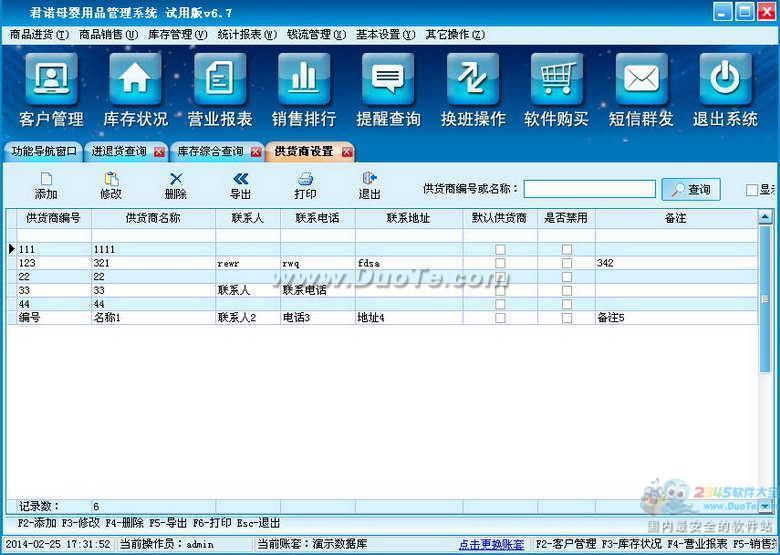Viewport: 780px width, 555px height.
Task: Click the 添加 add supplier toolbar button
Action: click(46, 186)
